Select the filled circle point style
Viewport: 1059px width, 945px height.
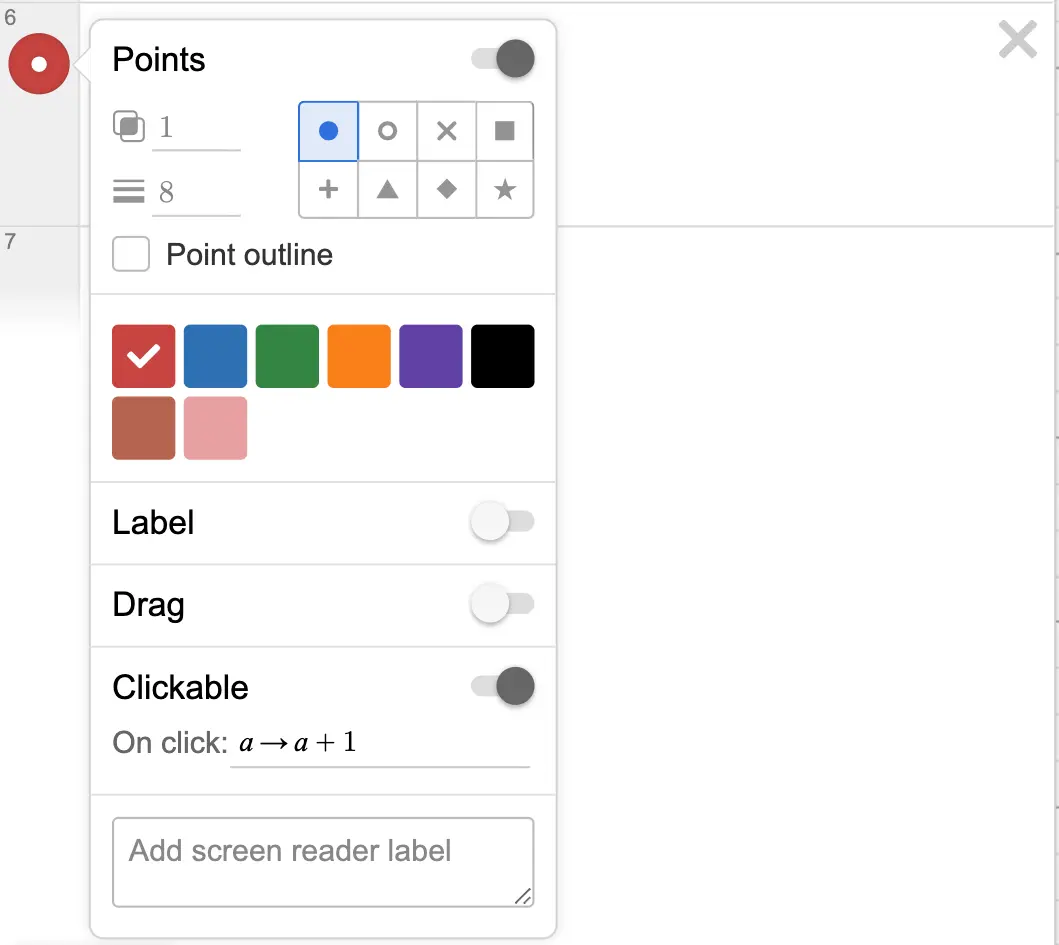pyautogui.click(x=328, y=131)
